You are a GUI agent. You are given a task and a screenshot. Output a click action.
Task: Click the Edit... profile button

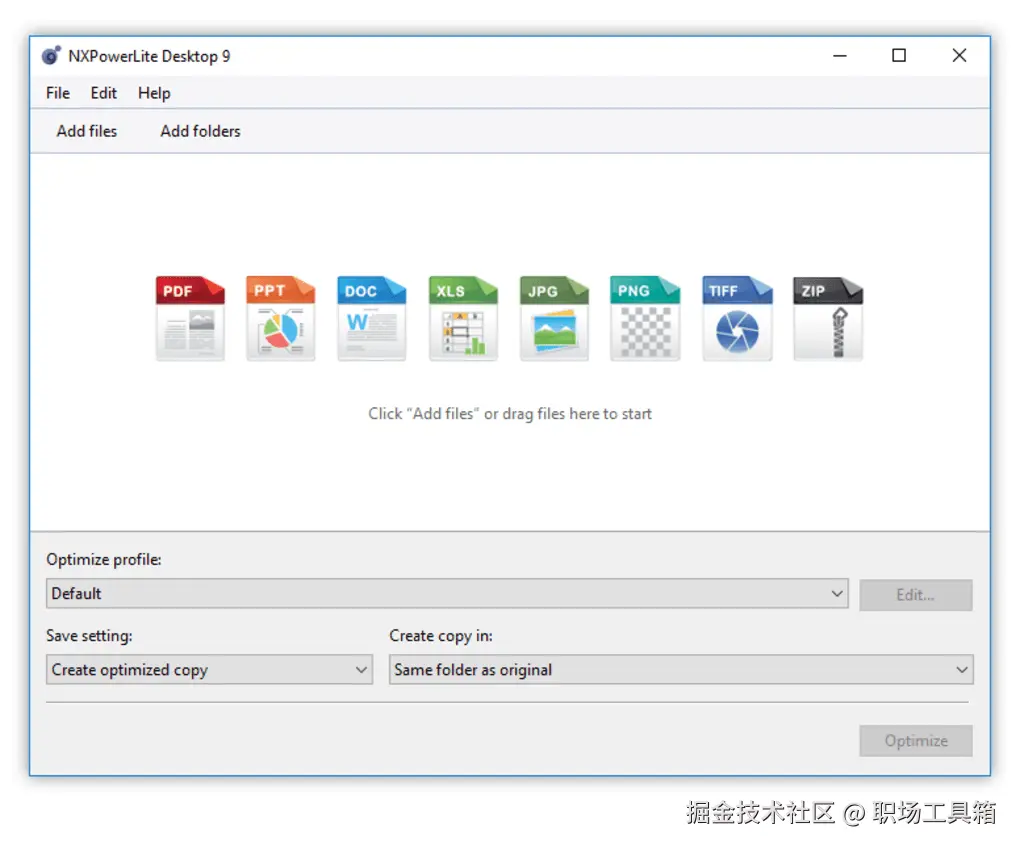915,594
